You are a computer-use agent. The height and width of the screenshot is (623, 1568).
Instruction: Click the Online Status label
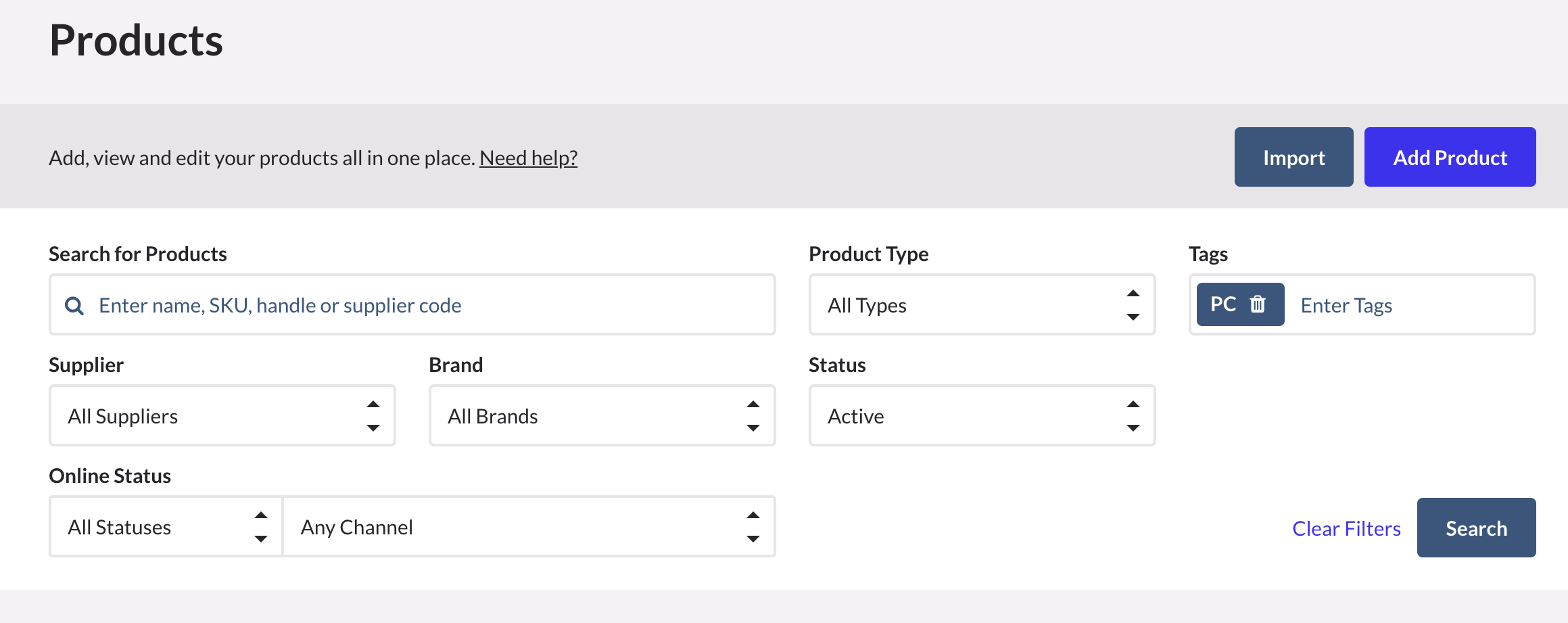[x=110, y=476]
